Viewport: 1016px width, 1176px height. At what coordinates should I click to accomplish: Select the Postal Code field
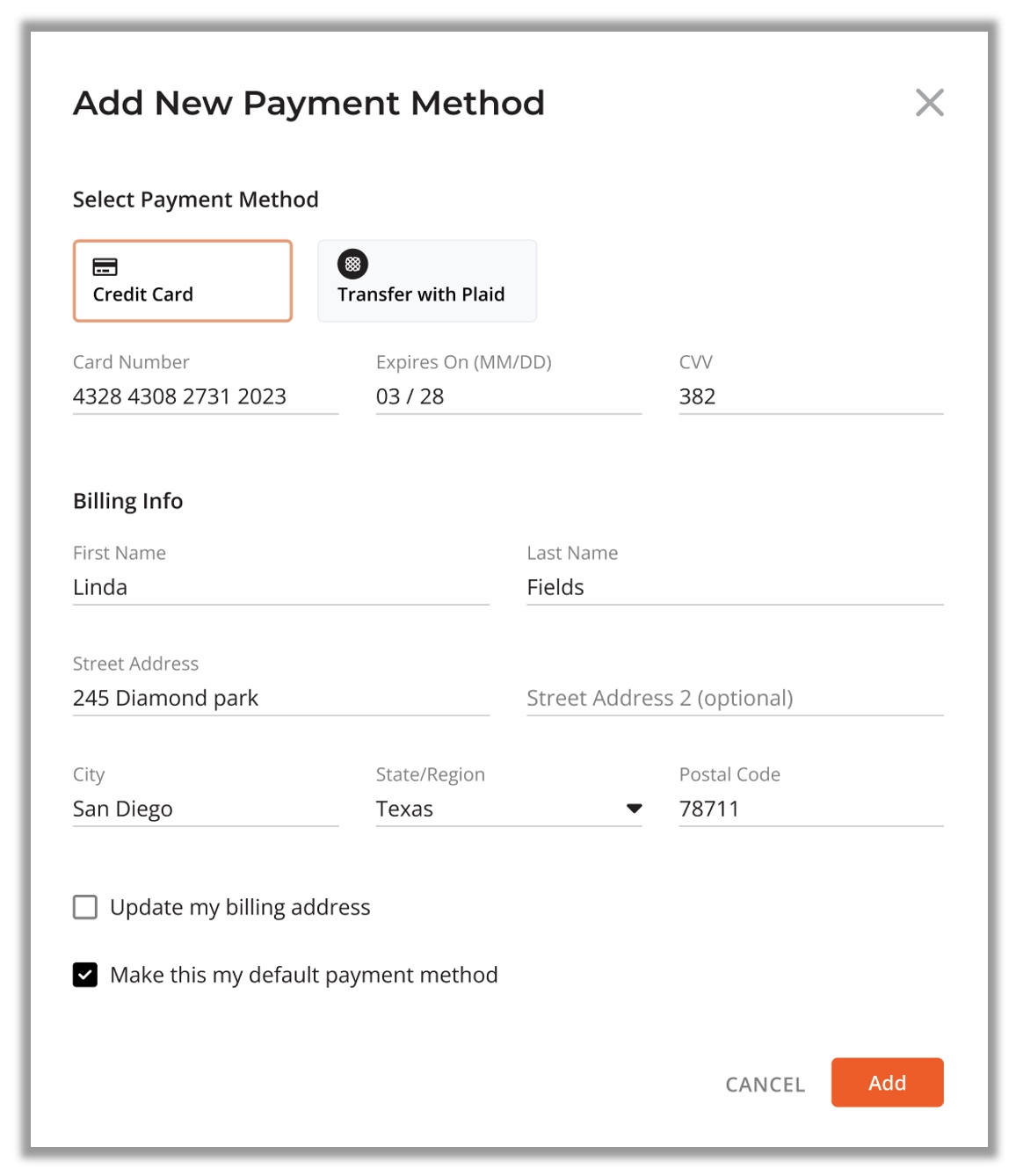coord(811,809)
